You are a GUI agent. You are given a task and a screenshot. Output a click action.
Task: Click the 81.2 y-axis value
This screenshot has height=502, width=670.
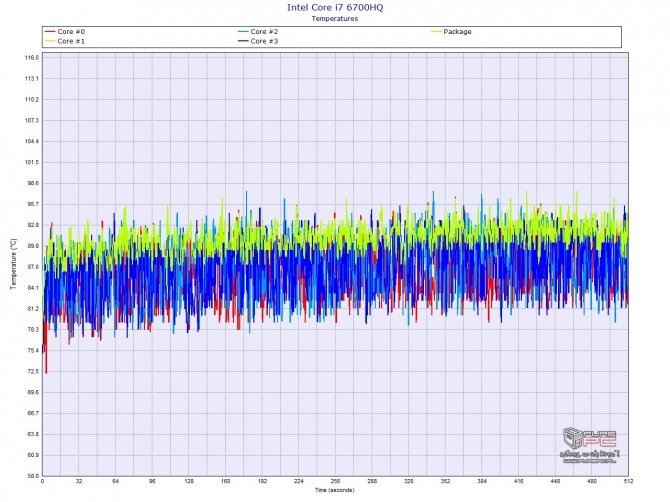(32, 309)
